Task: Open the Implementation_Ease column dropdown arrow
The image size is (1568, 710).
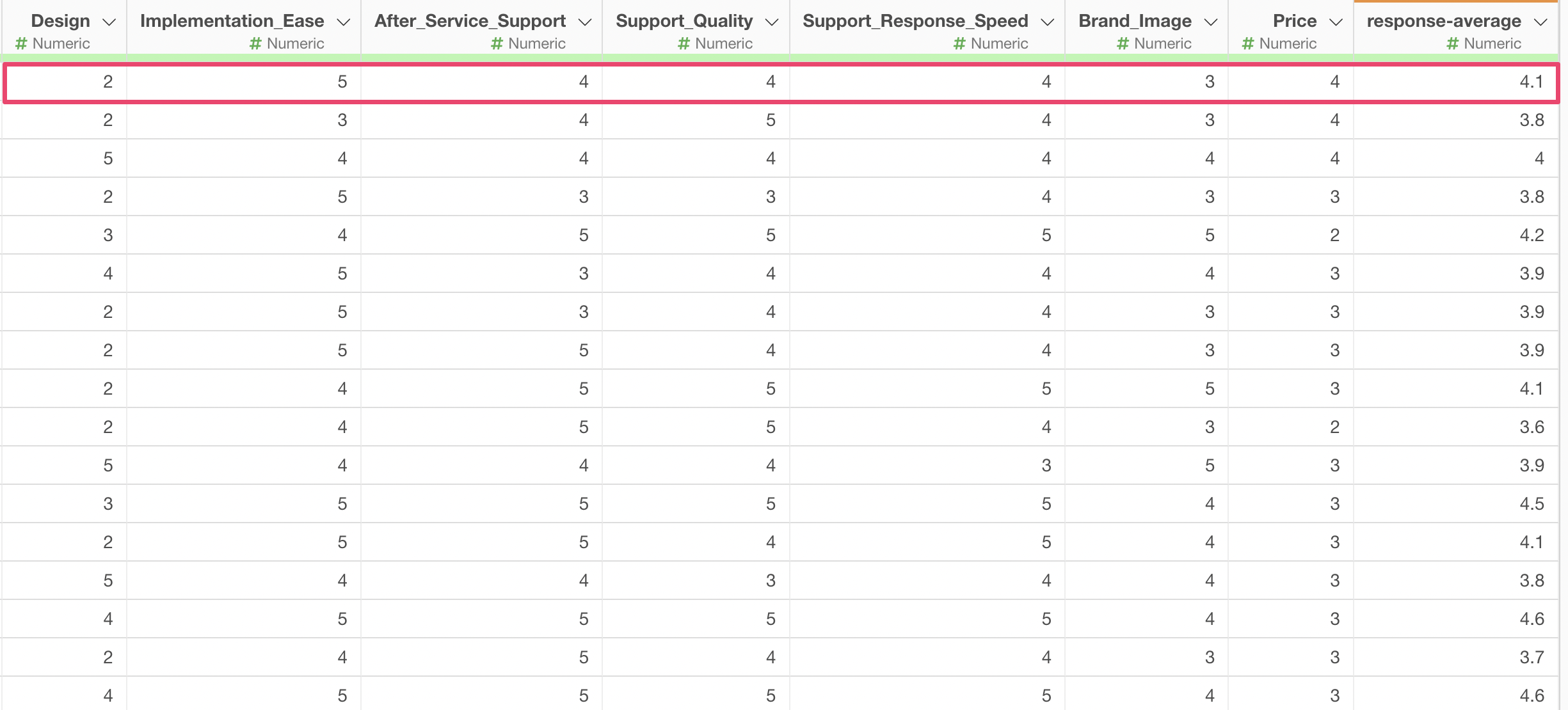Action: point(344,22)
